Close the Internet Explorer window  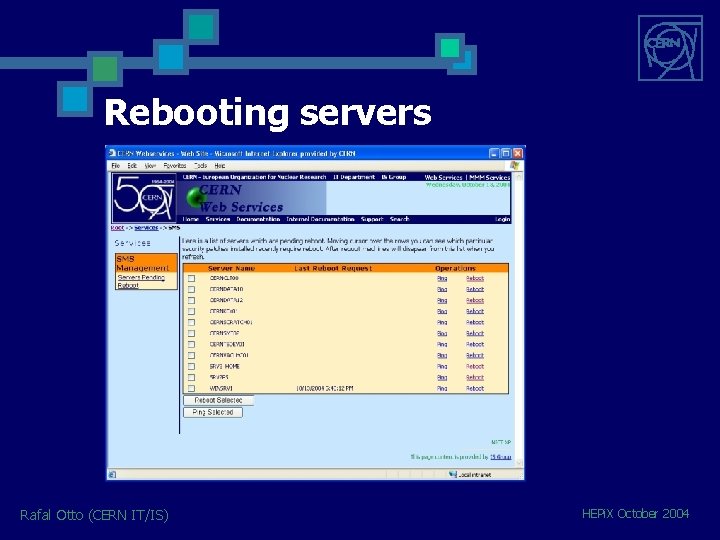click(518, 153)
